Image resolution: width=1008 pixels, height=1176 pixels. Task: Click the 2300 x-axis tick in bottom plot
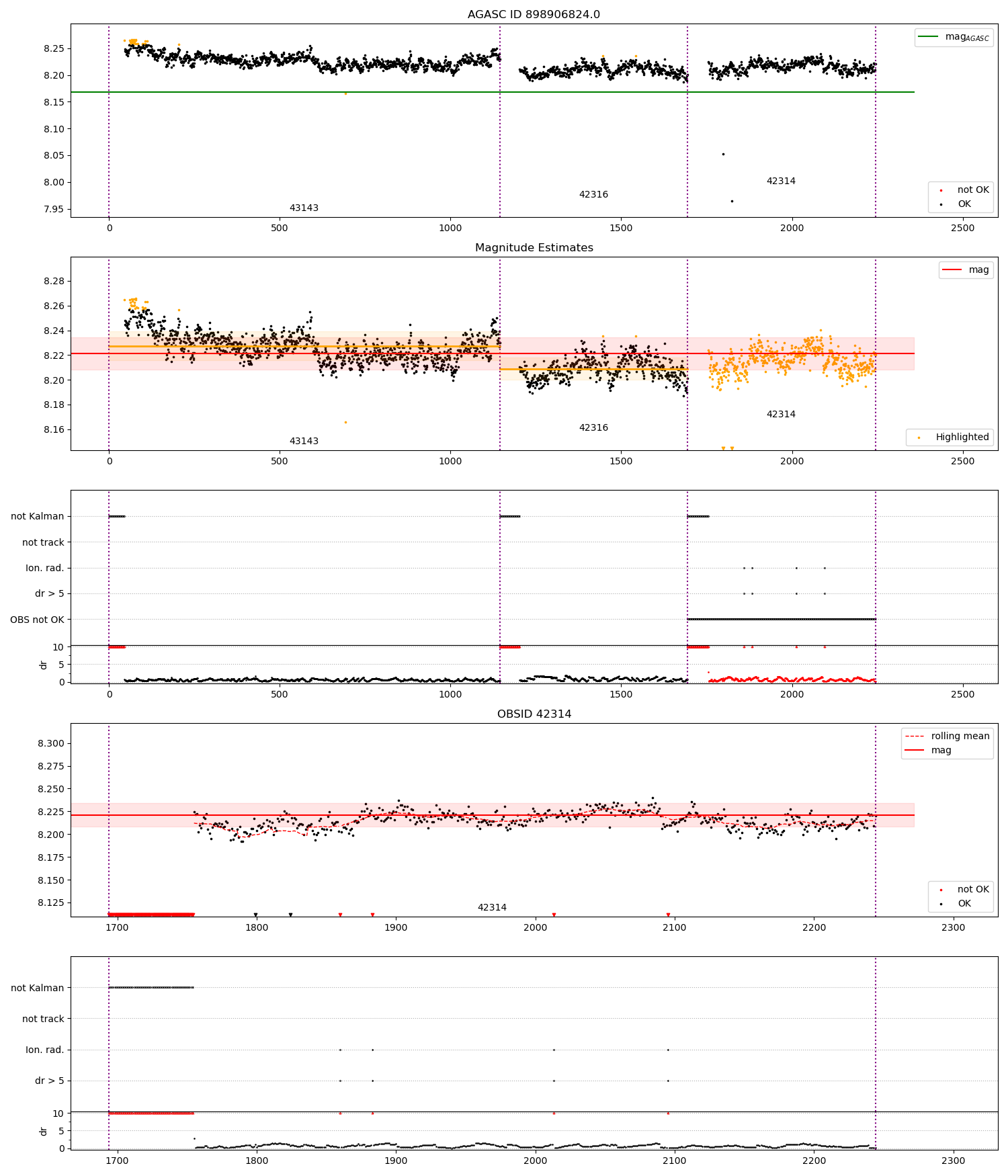(954, 1161)
